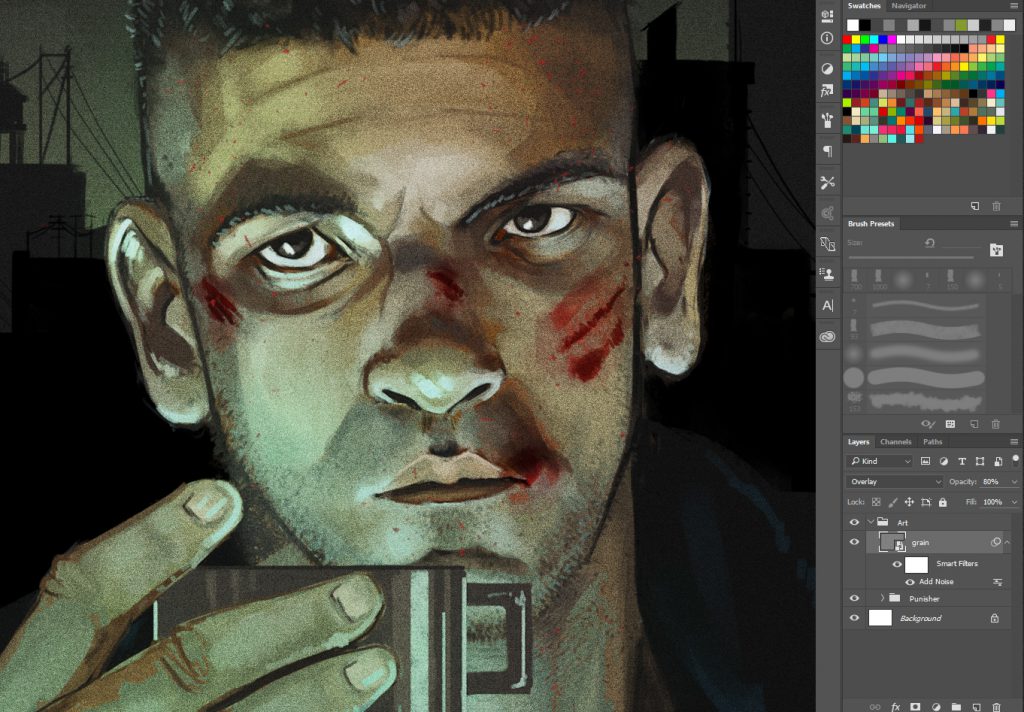Click the Delete layer trash icon
This screenshot has width=1024, height=712.
(997, 707)
